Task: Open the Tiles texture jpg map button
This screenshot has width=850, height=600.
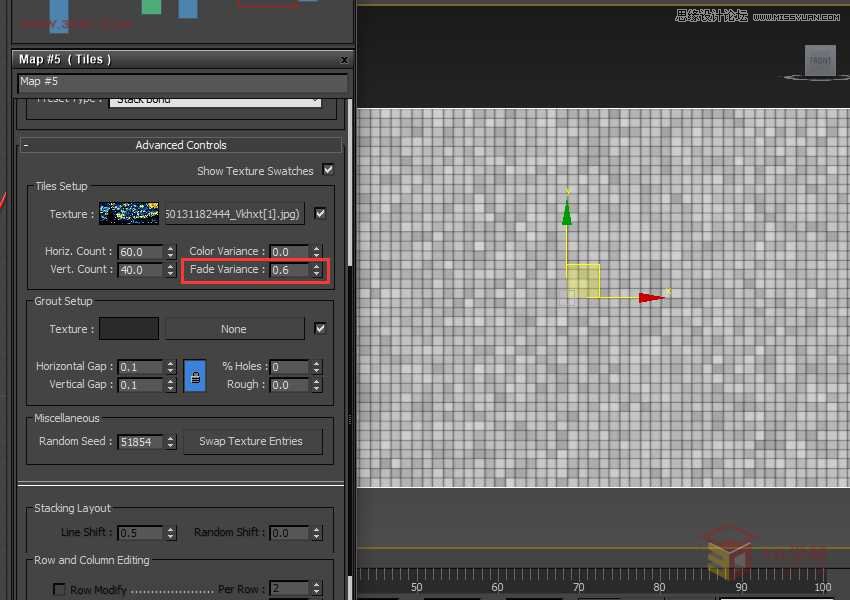Action: [234, 214]
